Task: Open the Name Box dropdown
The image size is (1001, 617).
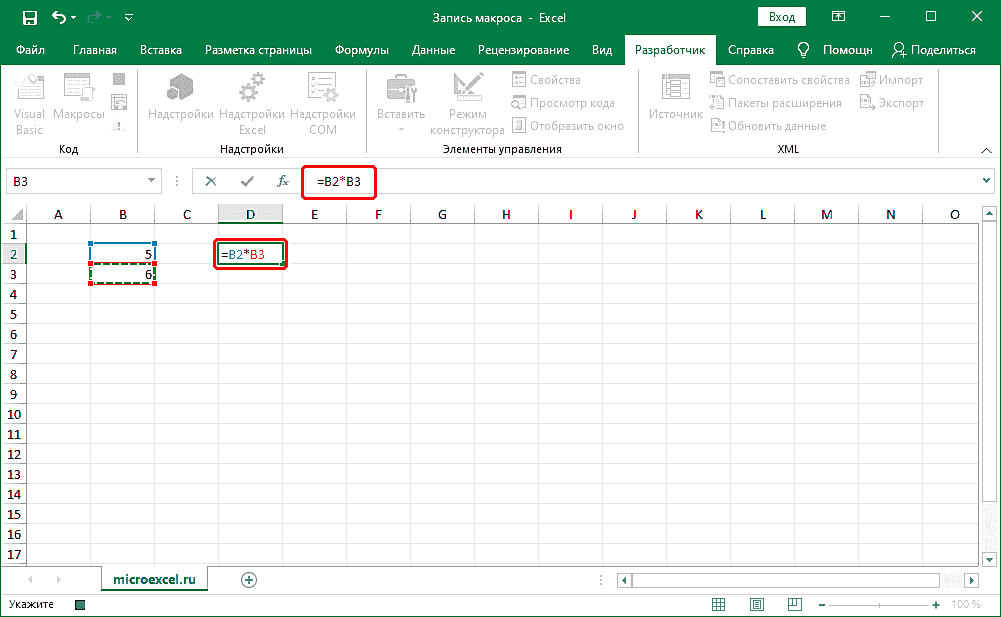Action: (152, 181)
